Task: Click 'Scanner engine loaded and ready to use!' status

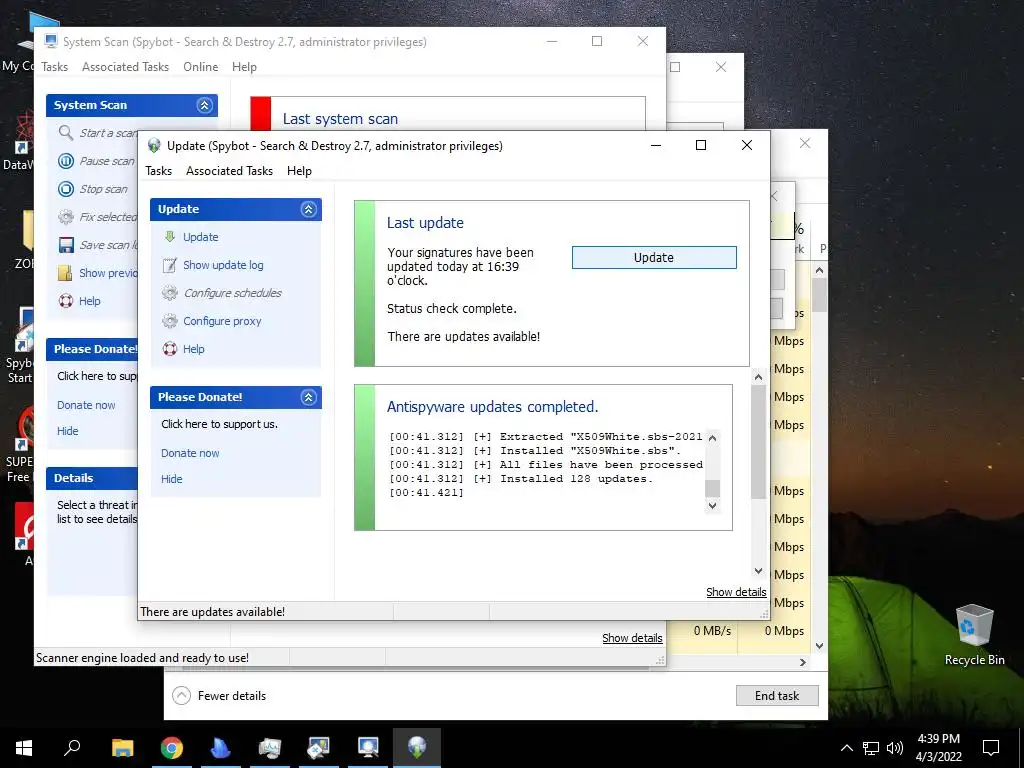Action: pos(142,658)
